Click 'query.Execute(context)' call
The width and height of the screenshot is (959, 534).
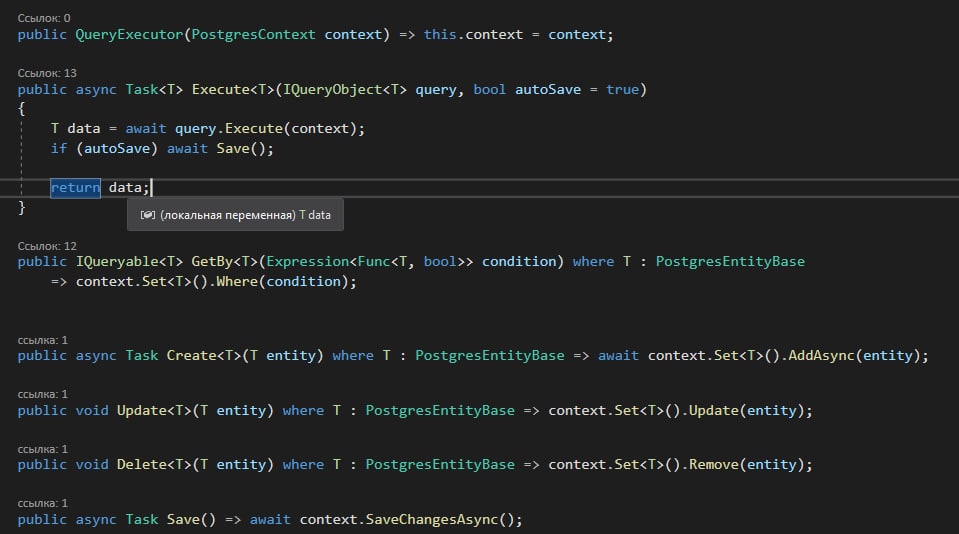pyautogui.click(x=266, y=128)
